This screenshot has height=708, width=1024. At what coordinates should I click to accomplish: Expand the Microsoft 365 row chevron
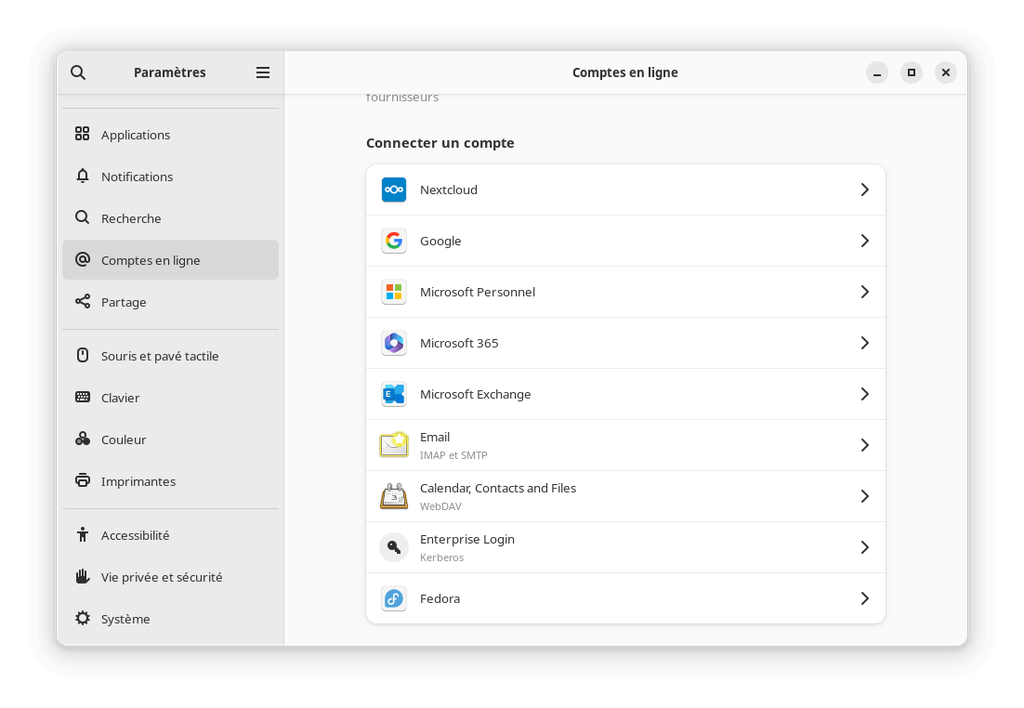pyautogui.click(x=865, y=343)
